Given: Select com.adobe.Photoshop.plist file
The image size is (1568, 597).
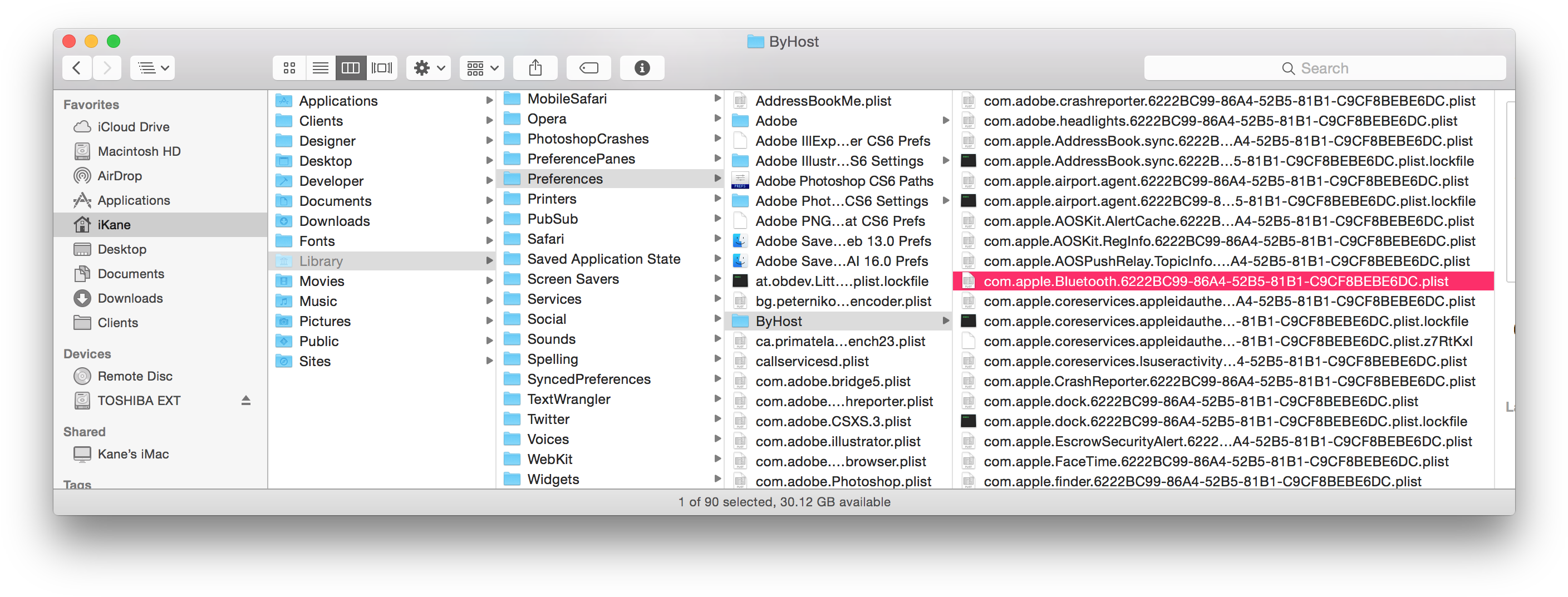Looking at the screenshot, I should [839, 481].
